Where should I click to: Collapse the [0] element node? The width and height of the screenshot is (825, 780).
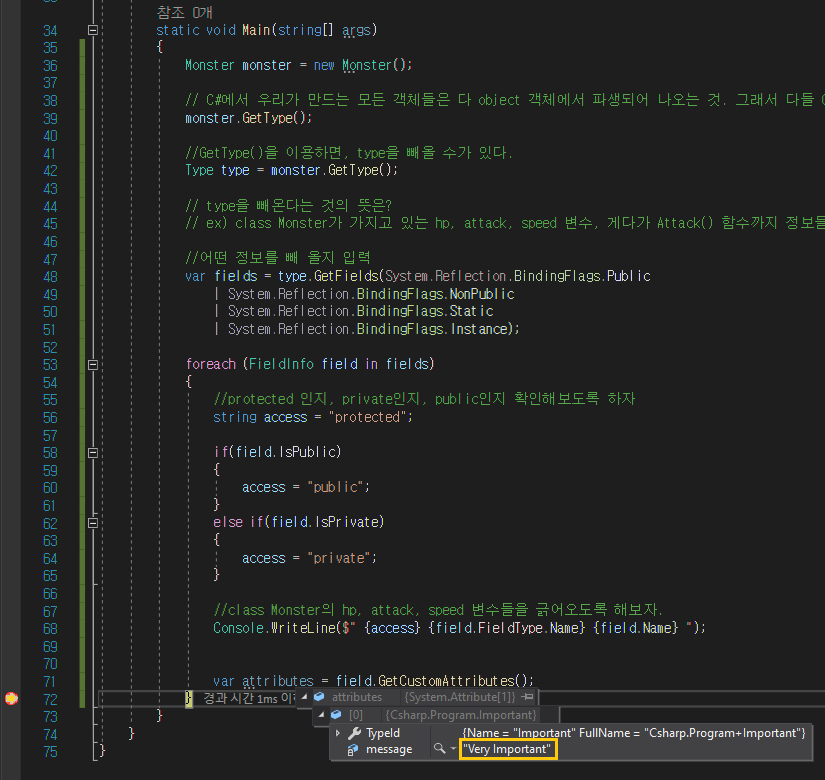[321, 715]
